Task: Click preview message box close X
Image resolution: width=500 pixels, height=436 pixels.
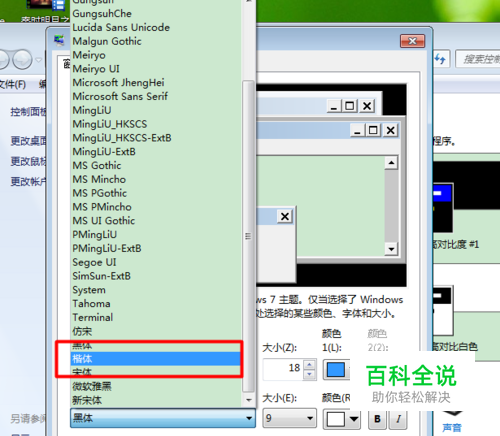Action: [285, 217]
